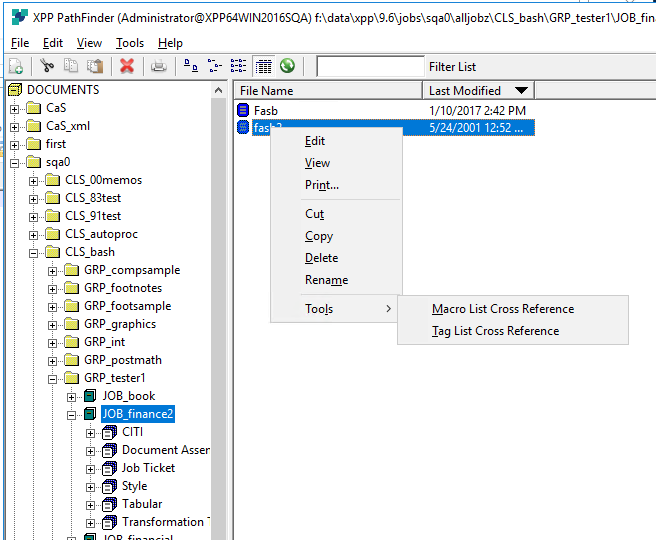Click the Filter List input field
The image size is (656, 540).
pos(371,67)
